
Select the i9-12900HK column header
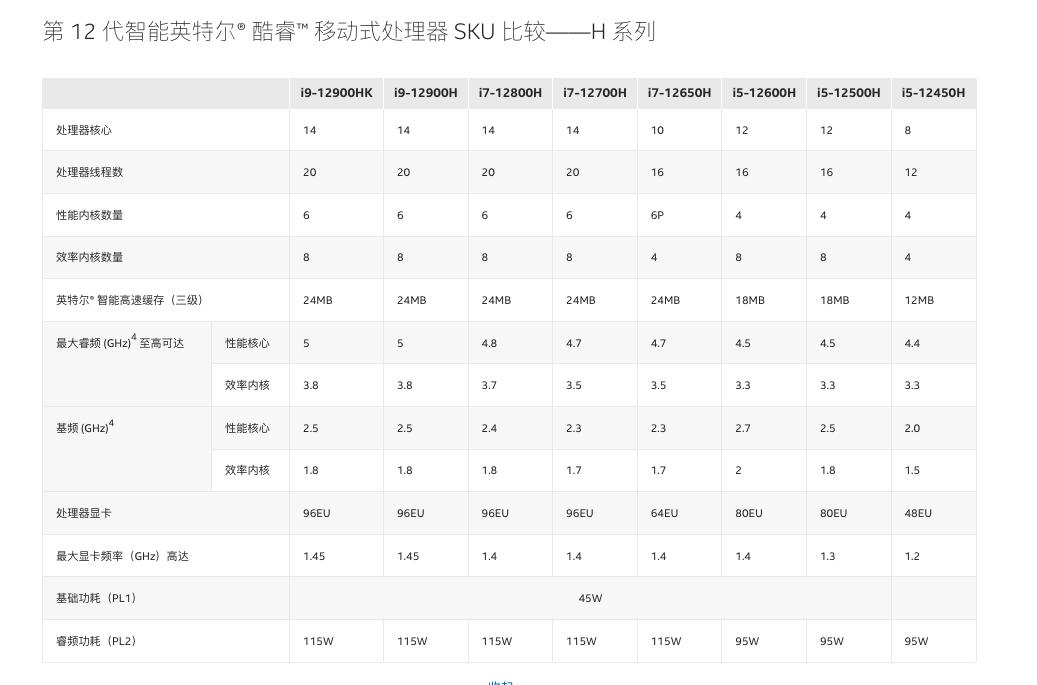[336, 93]
